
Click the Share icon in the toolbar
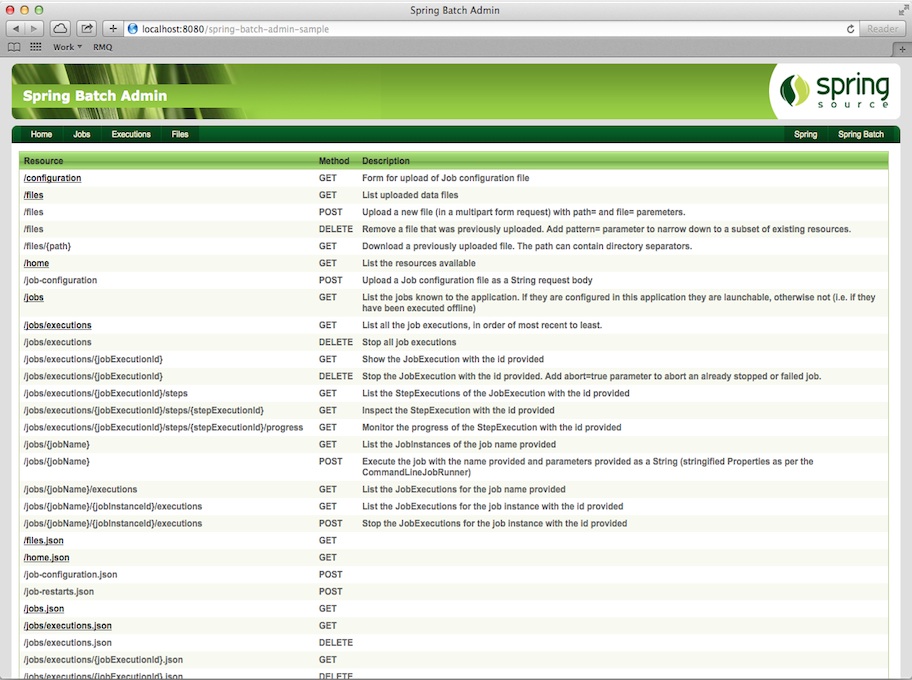(x=86, y=28)
